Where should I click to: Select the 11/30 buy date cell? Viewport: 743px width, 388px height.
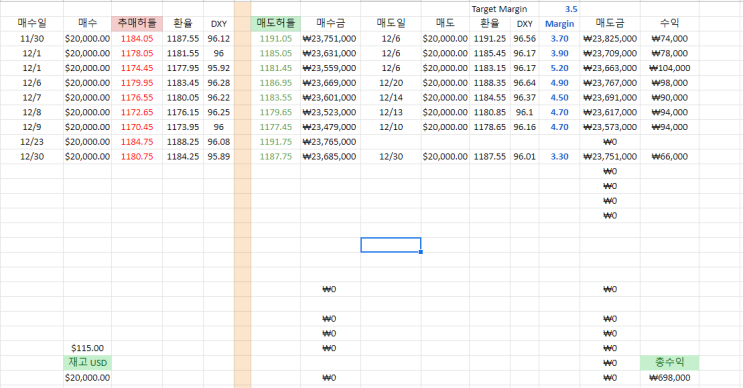[32, 38]
